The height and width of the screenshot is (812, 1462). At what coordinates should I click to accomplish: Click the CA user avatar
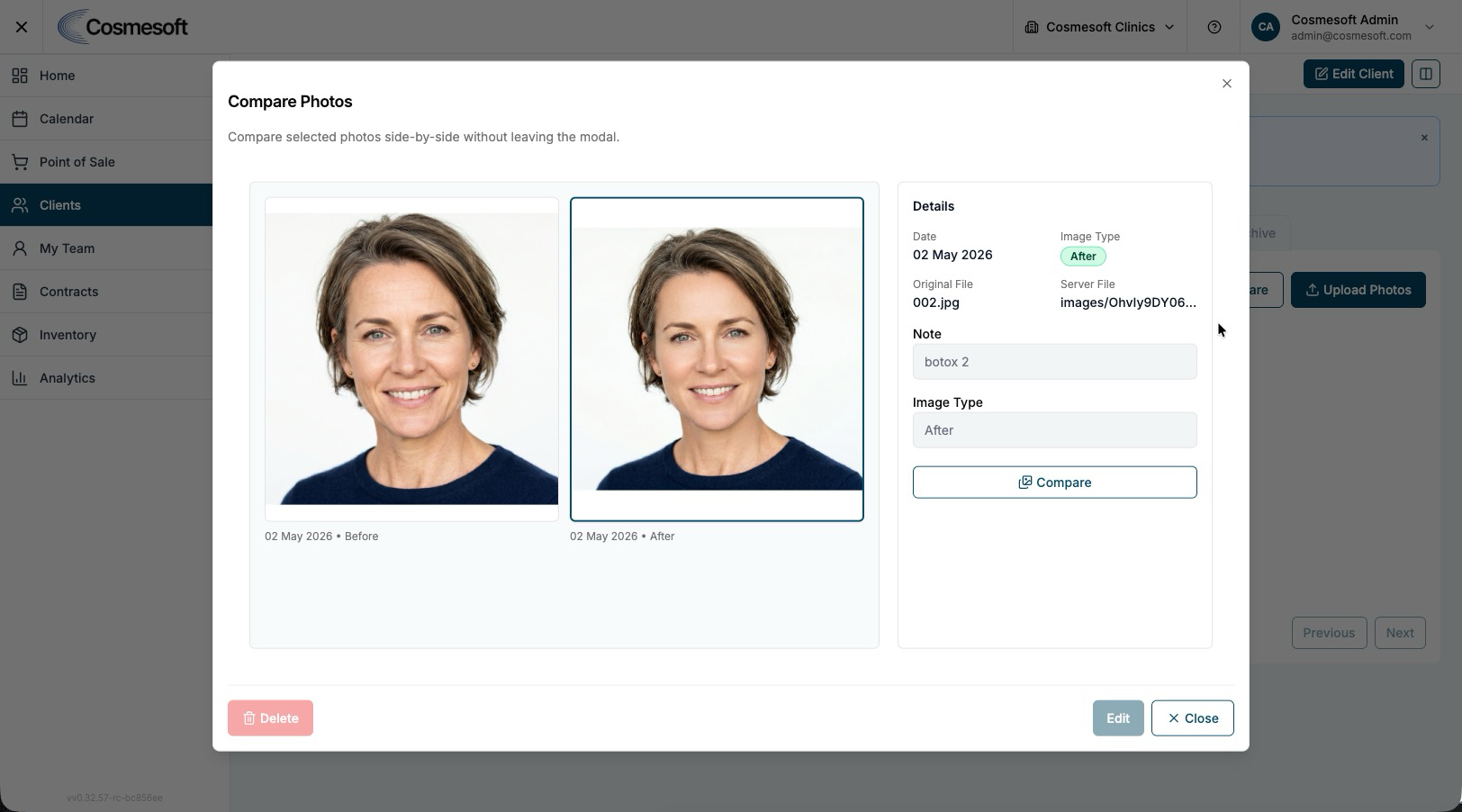[x=1266, y=27]
